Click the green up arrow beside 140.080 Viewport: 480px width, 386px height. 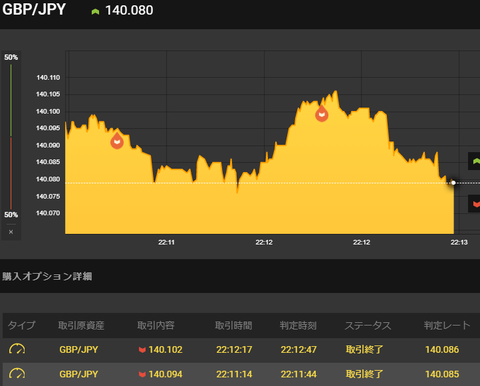tap(95, 12)
